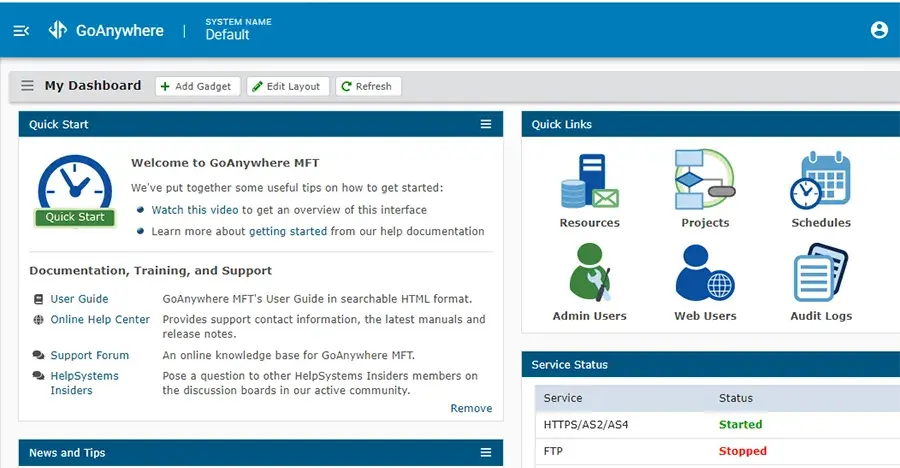Click the Add Gadget button
Screen dimensions: 900x468
(x=197, y=86)
